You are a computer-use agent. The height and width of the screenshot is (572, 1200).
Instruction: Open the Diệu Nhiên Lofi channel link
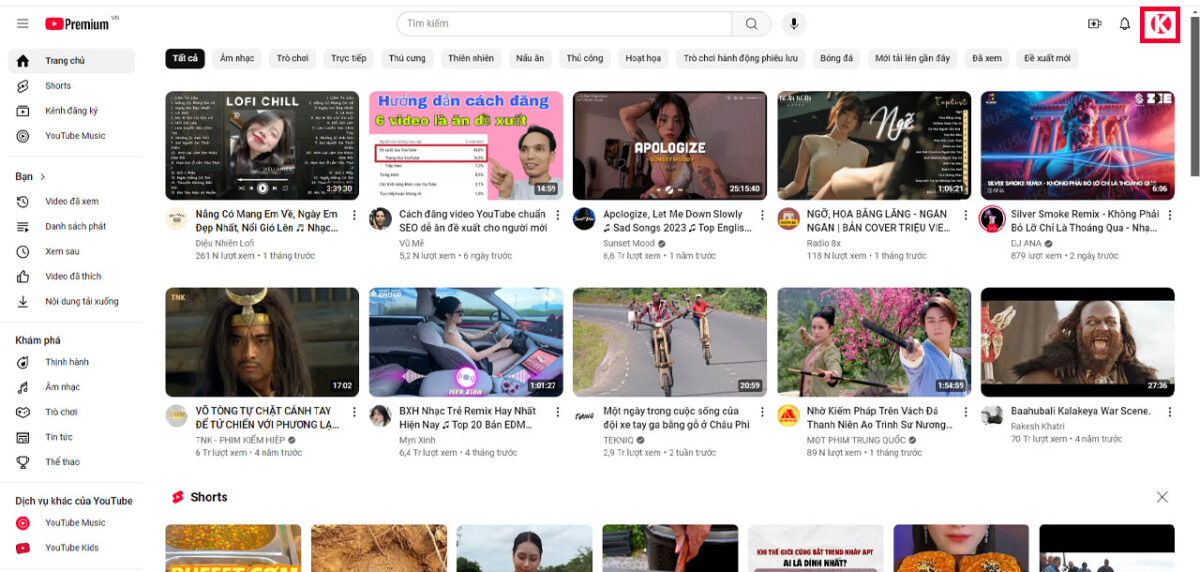[224, 243]
